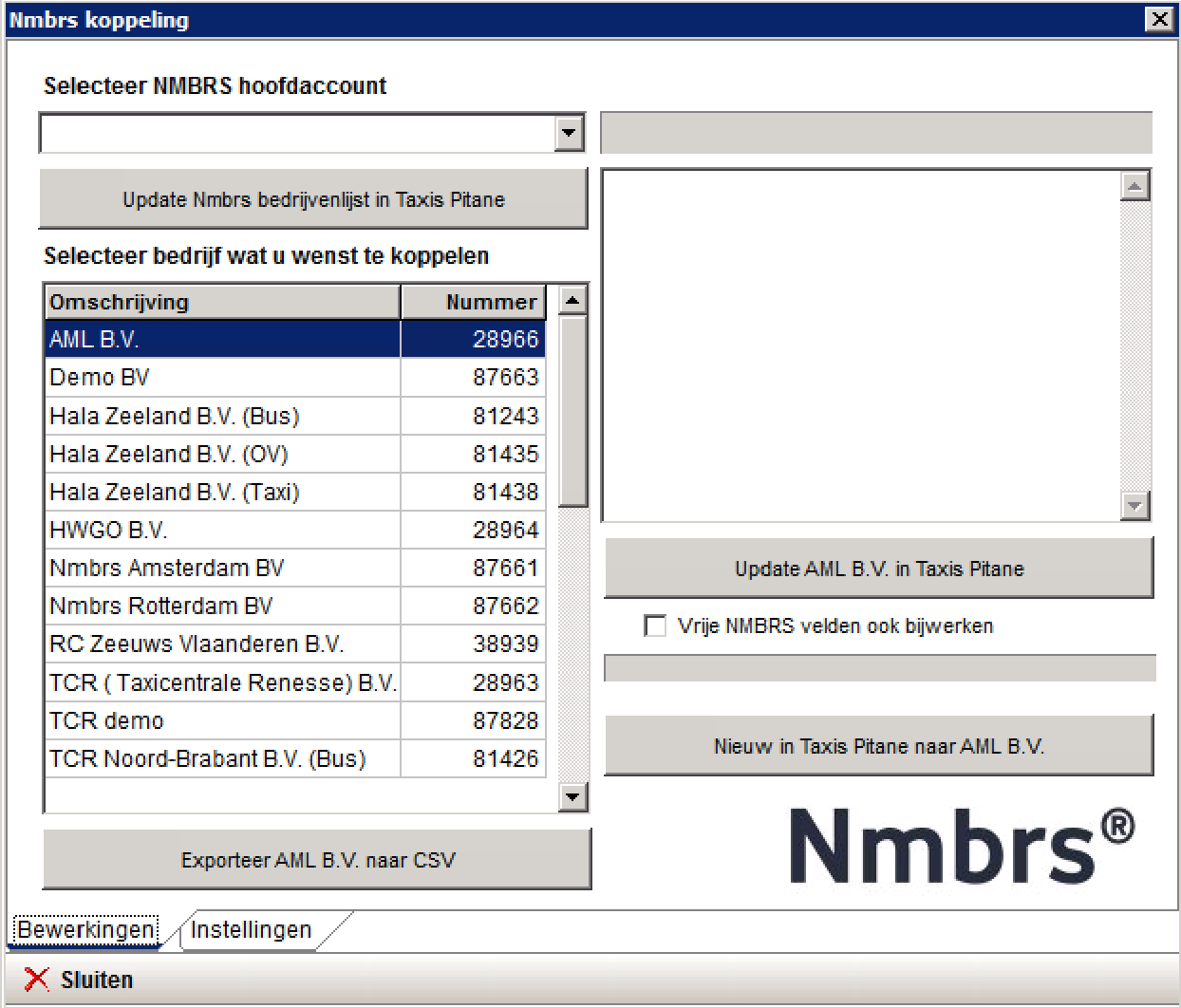Select the TCR demo row
This screenshot has height=1008, width=1181.
[x=295, y=720]
